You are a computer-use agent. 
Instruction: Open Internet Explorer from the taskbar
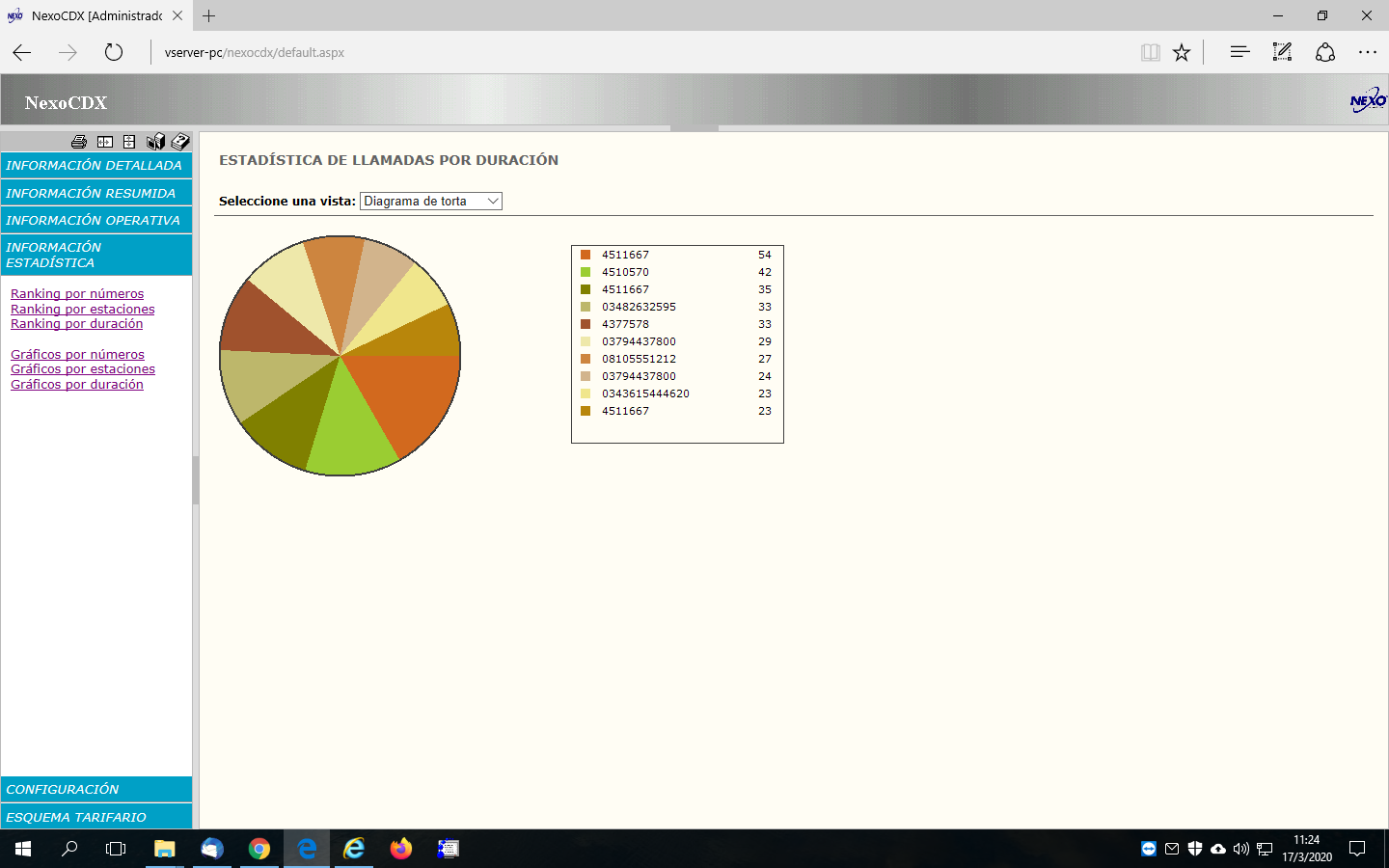354,849
